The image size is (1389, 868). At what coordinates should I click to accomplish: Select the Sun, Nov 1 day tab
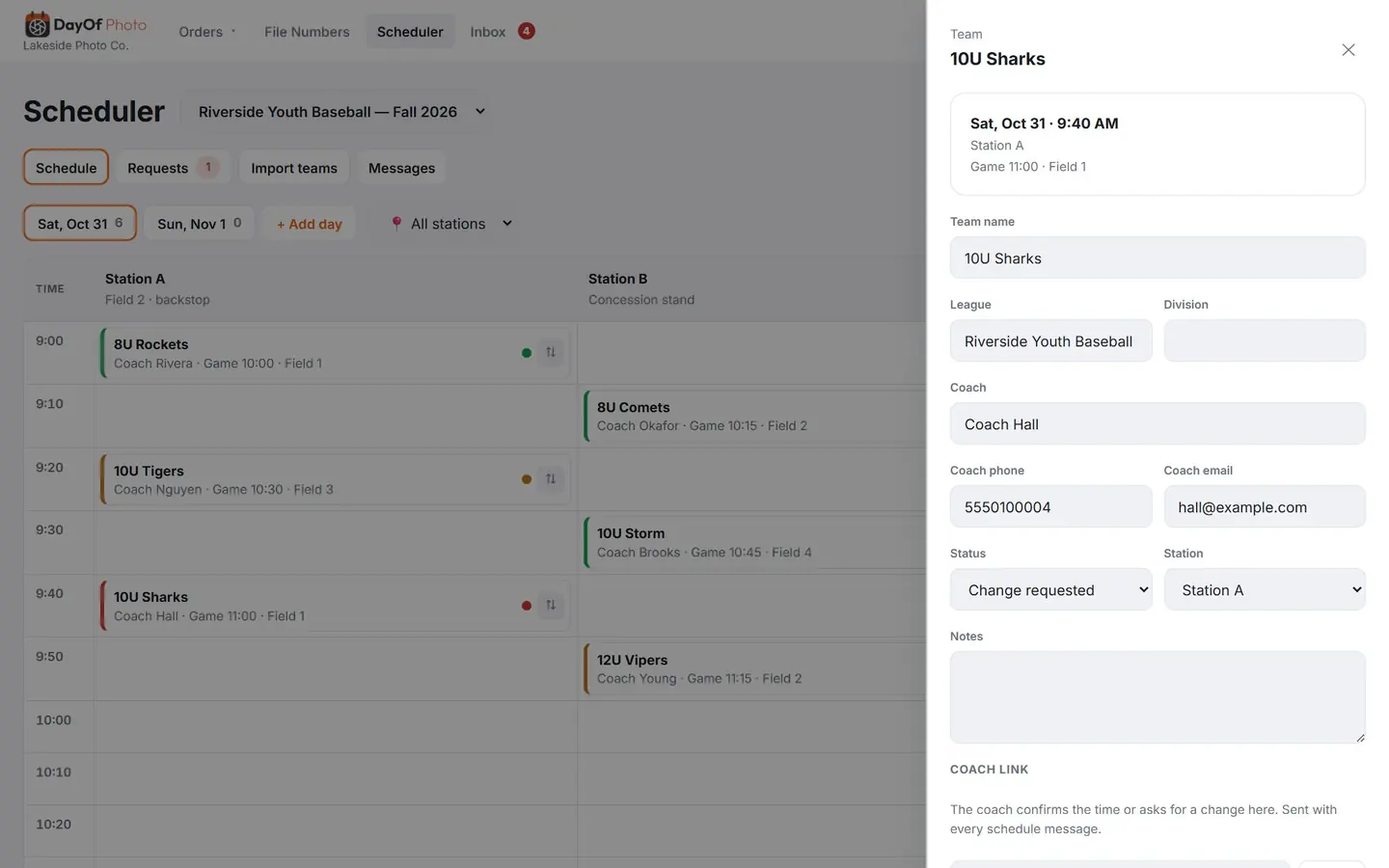coord(200,223)
